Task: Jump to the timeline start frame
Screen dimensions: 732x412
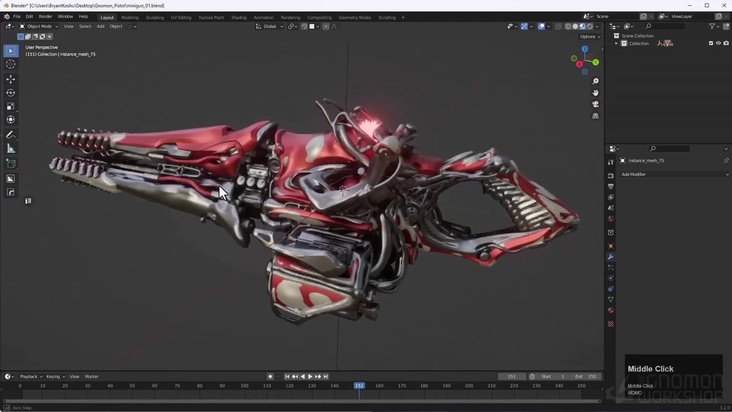Action: pos(287,377)
